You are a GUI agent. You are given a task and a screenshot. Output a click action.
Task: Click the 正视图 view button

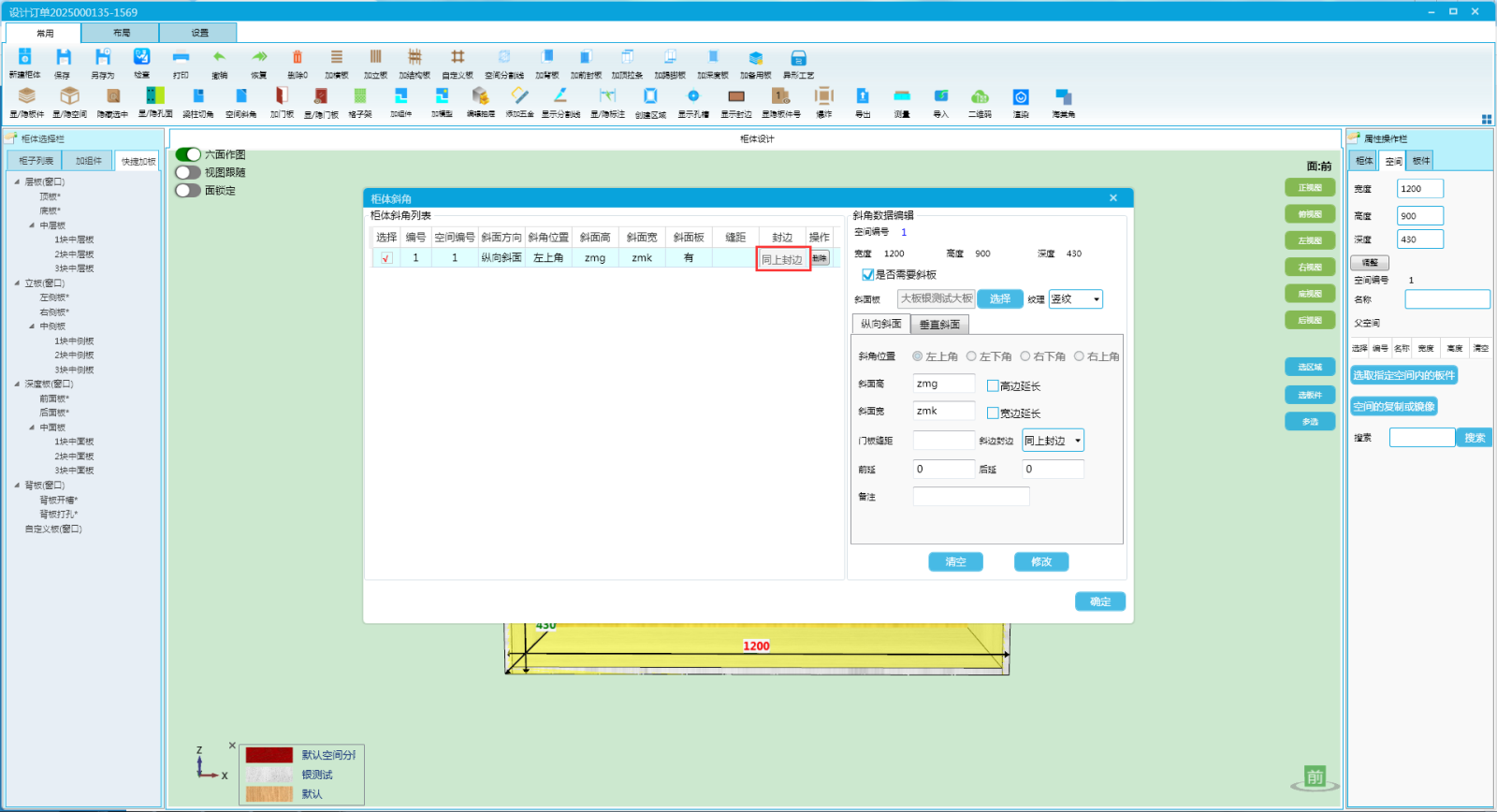(1310, 188)
